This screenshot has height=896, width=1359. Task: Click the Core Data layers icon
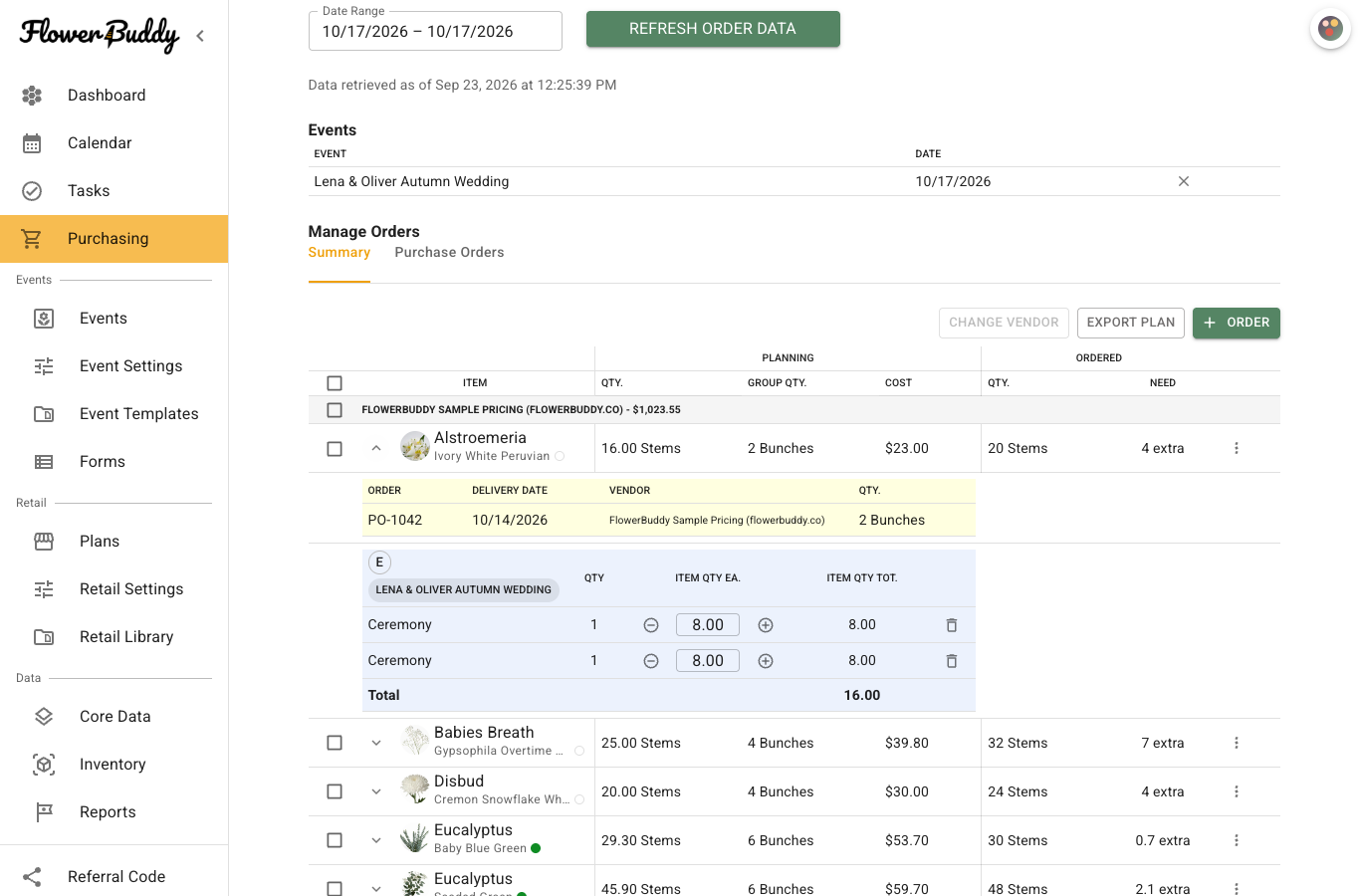[x=44, y=717]
